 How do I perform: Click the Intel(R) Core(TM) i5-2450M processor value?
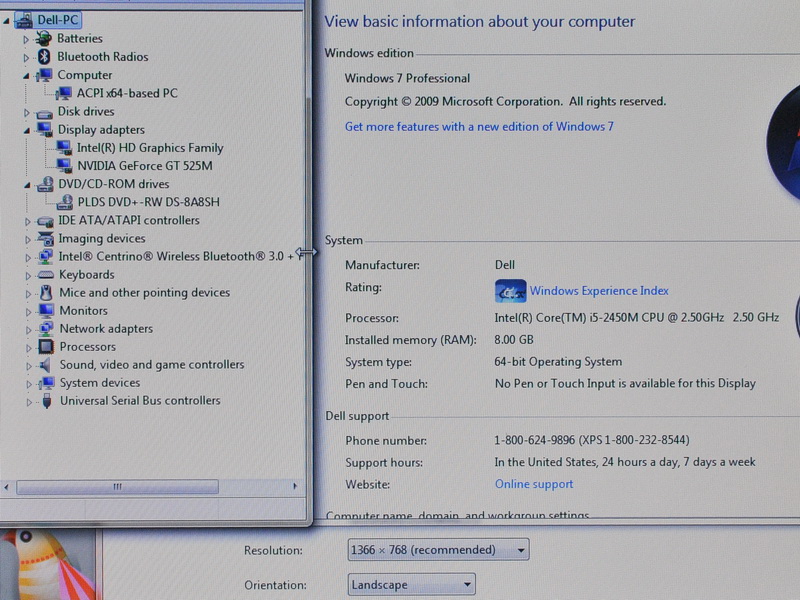(x=636, y=317)
